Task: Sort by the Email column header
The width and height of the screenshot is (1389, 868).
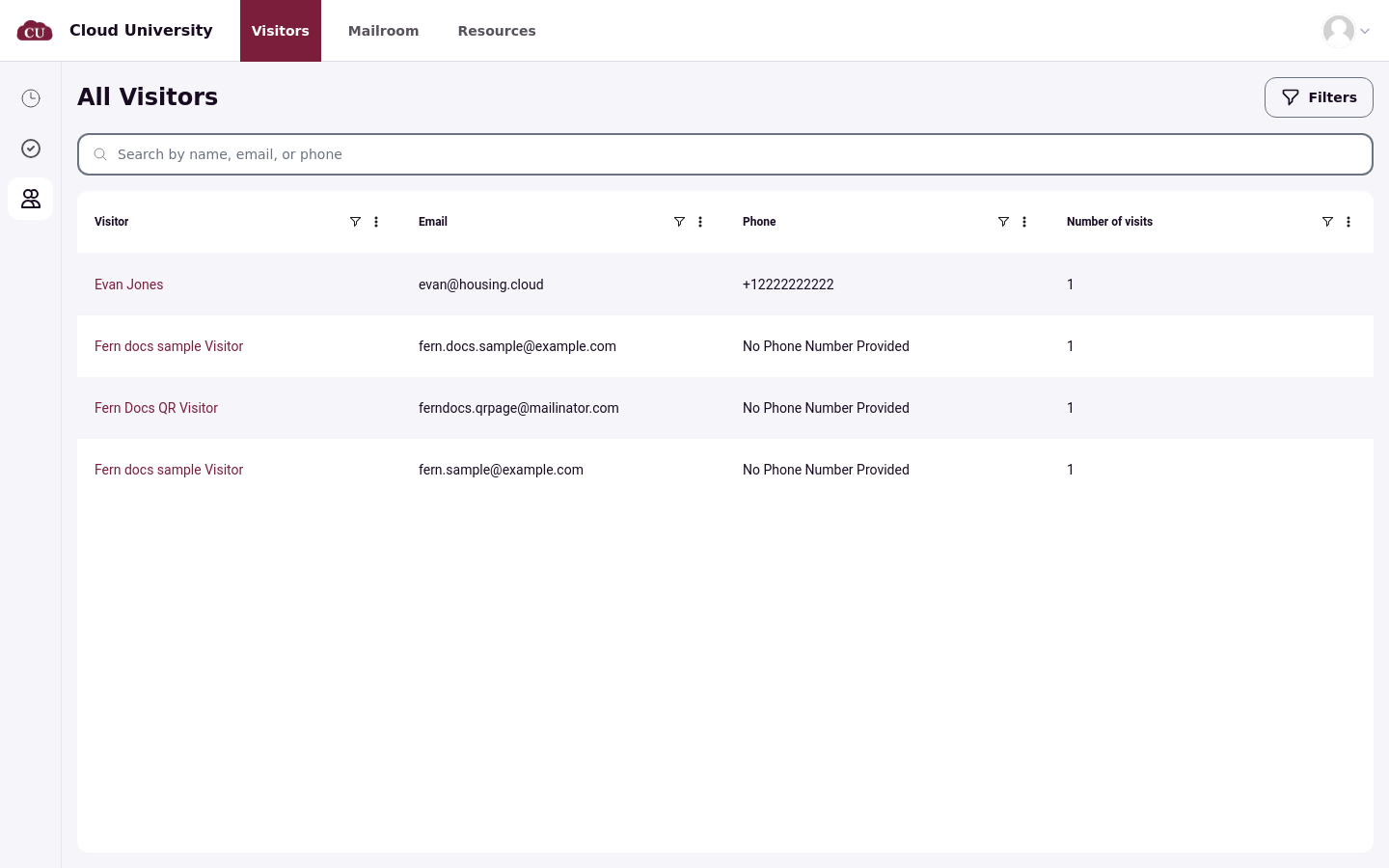Action: pyautogui.click(x=433, y=222)
